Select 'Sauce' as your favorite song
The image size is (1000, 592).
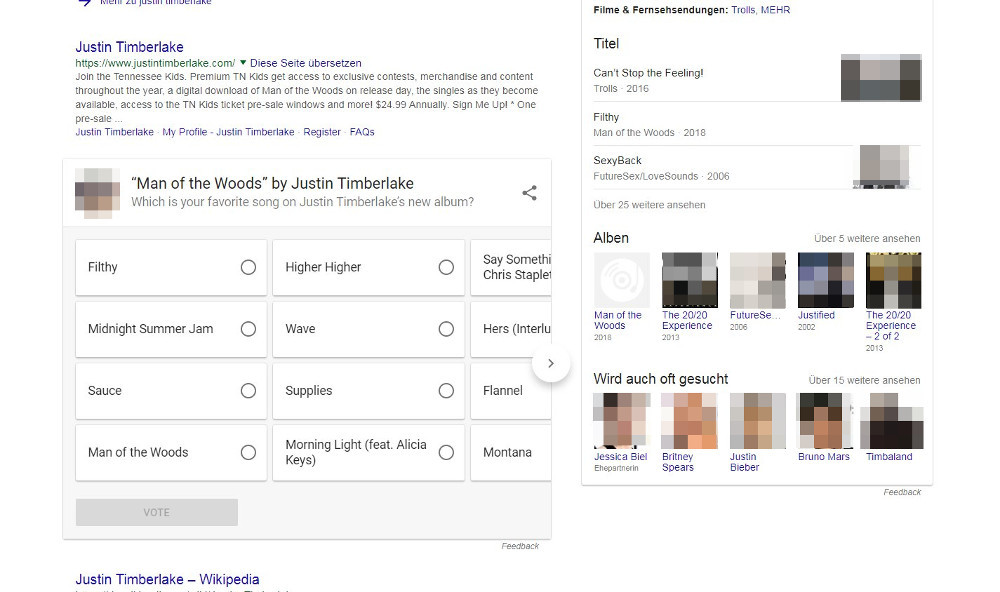247,391
